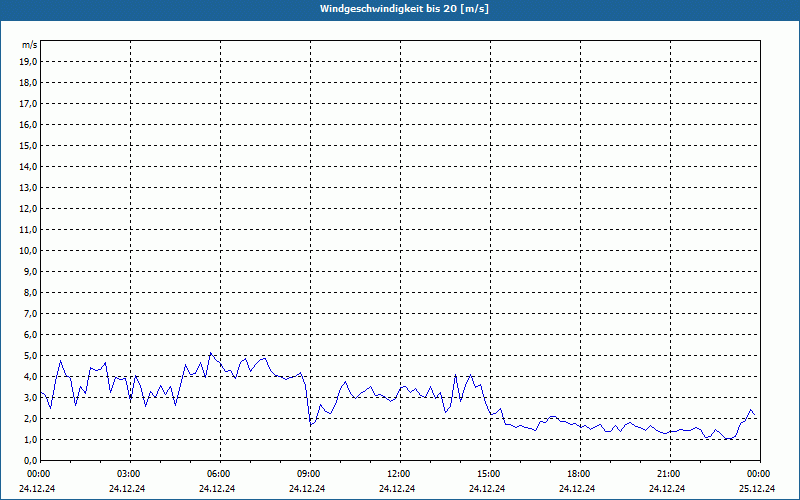Click the 3,0 y-axis value
Image resolution: width=800 pixels, height=500 pixels.
pyautogui.click(x=30, y=397)
